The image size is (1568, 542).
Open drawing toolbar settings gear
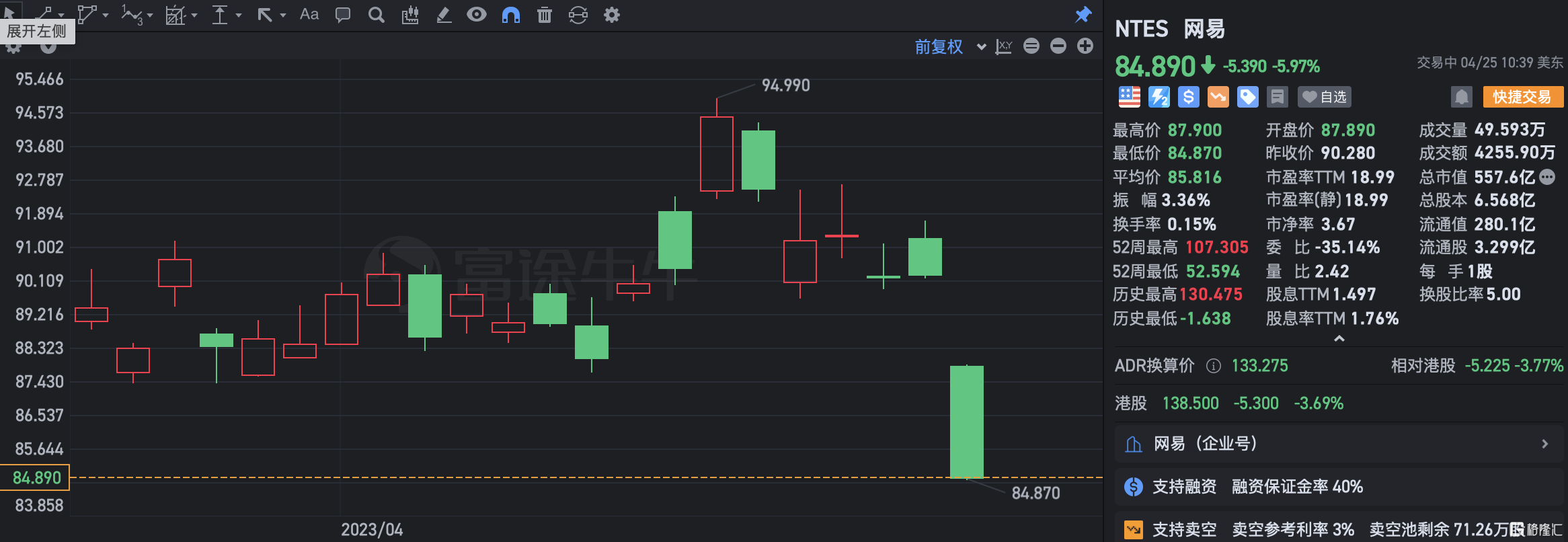point(612,15)
